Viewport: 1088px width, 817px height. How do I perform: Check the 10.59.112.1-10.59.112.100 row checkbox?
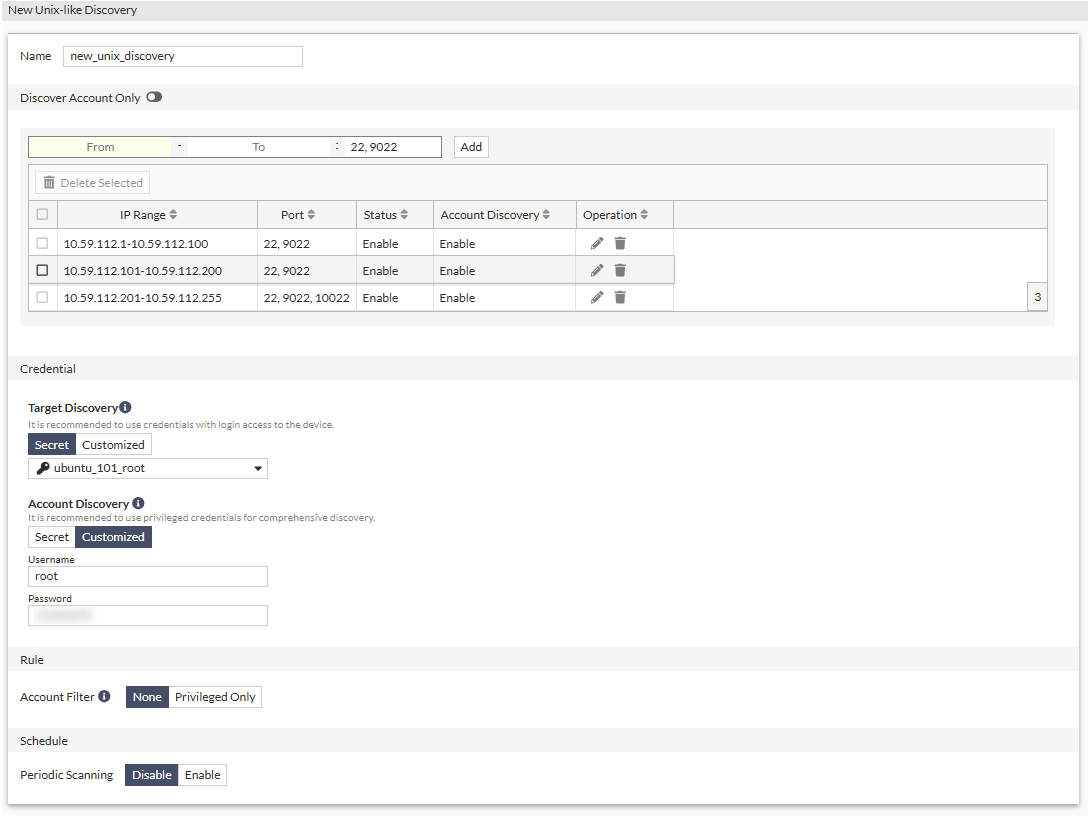pos(42,244)
